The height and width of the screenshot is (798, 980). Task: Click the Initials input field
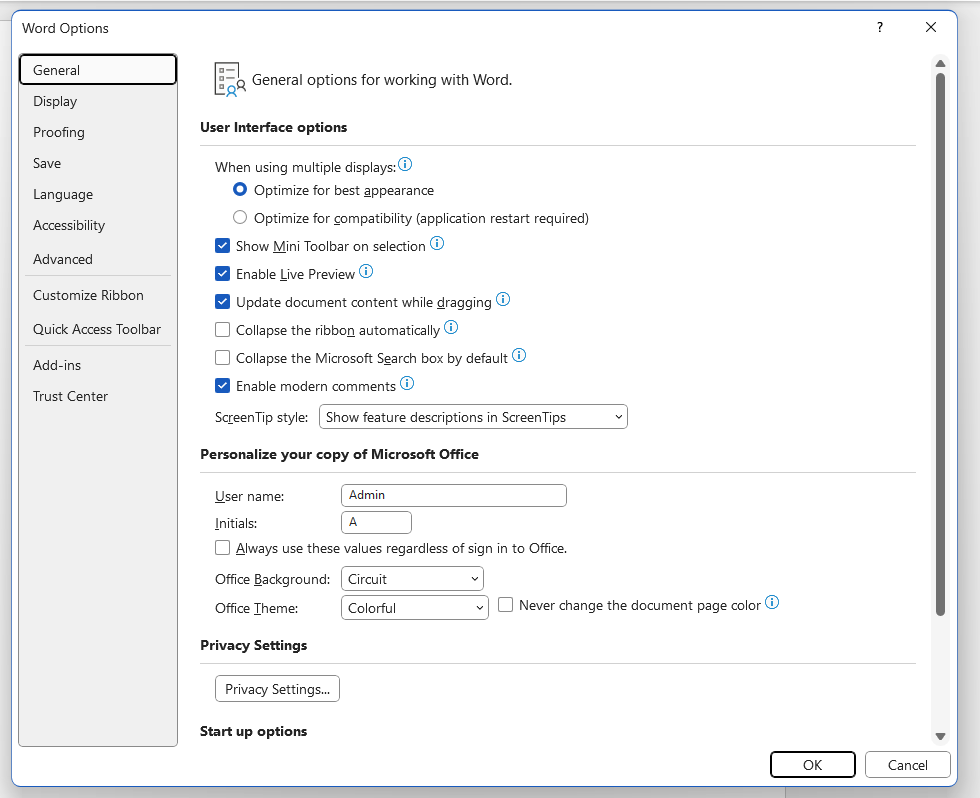(x=376, y=522)
